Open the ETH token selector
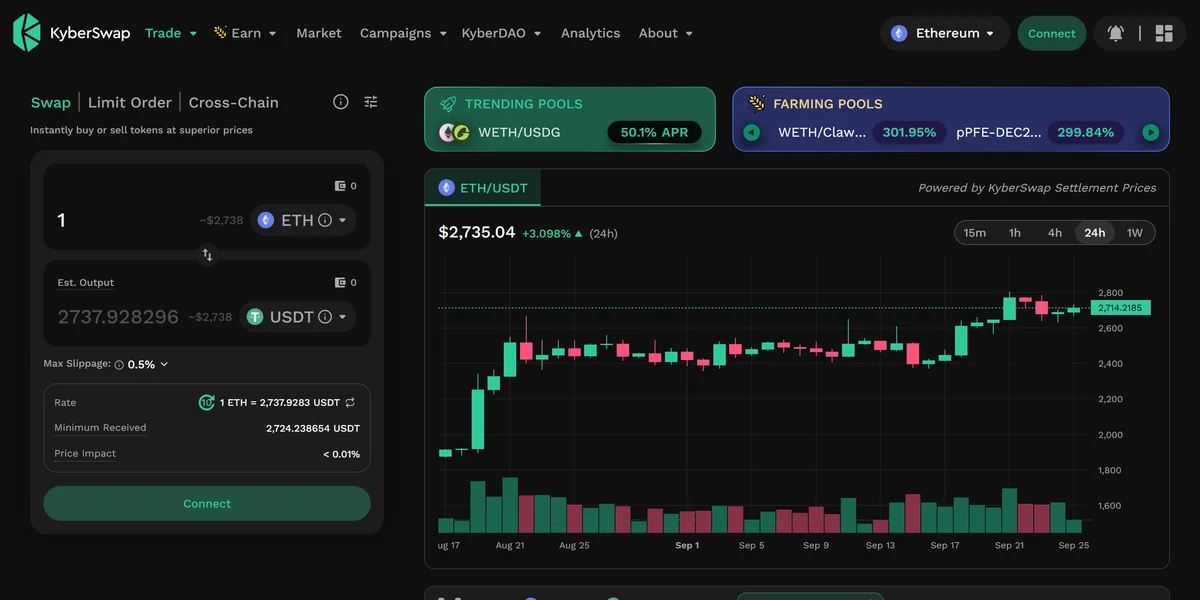This screenshot has width=1200, height=600. [x=303, y=220]
